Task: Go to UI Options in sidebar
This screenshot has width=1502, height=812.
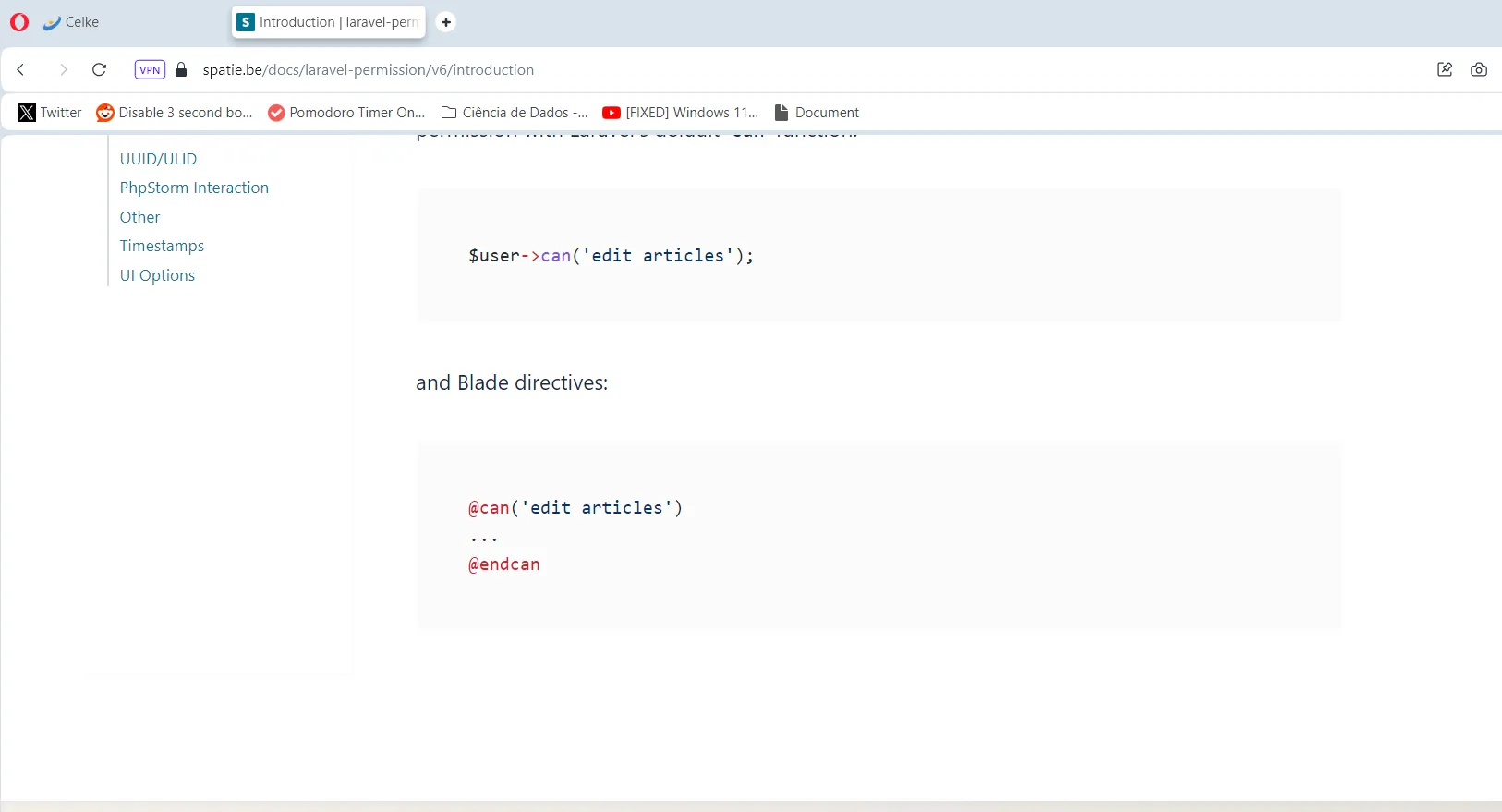Action: point(157,275)
